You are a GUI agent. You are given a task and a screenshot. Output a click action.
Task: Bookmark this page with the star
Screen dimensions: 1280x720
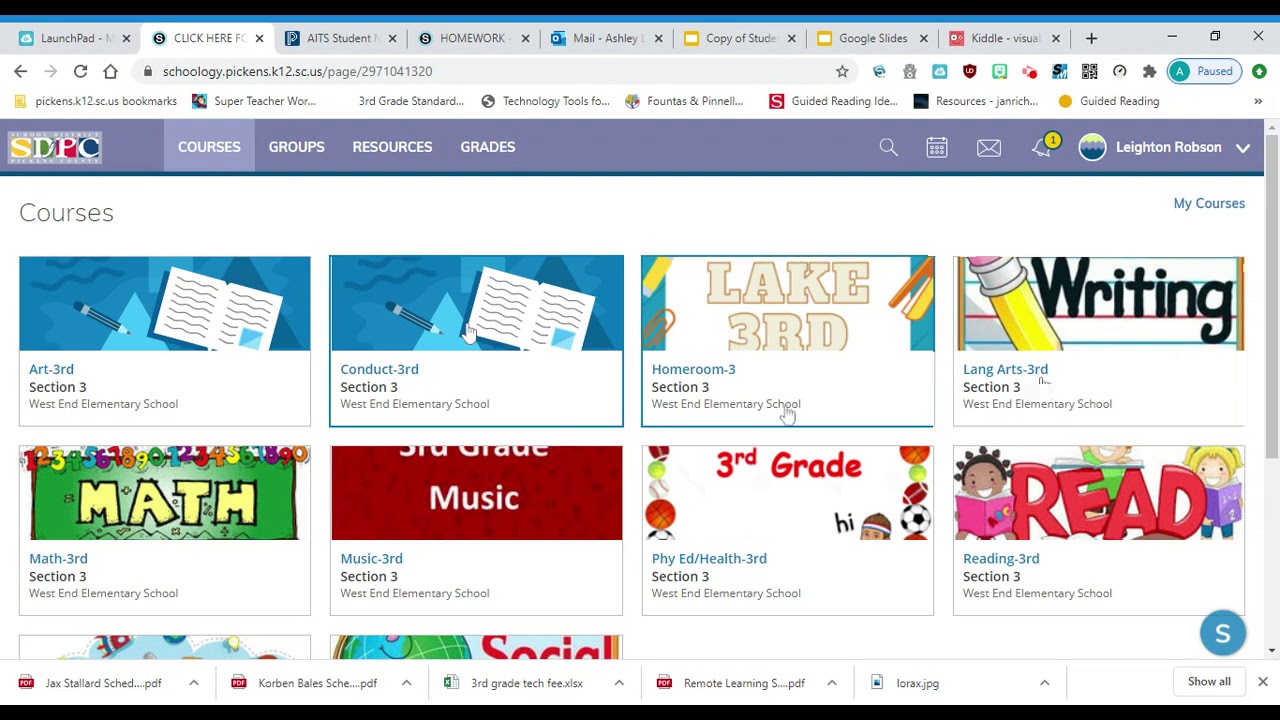pos(842,71)
